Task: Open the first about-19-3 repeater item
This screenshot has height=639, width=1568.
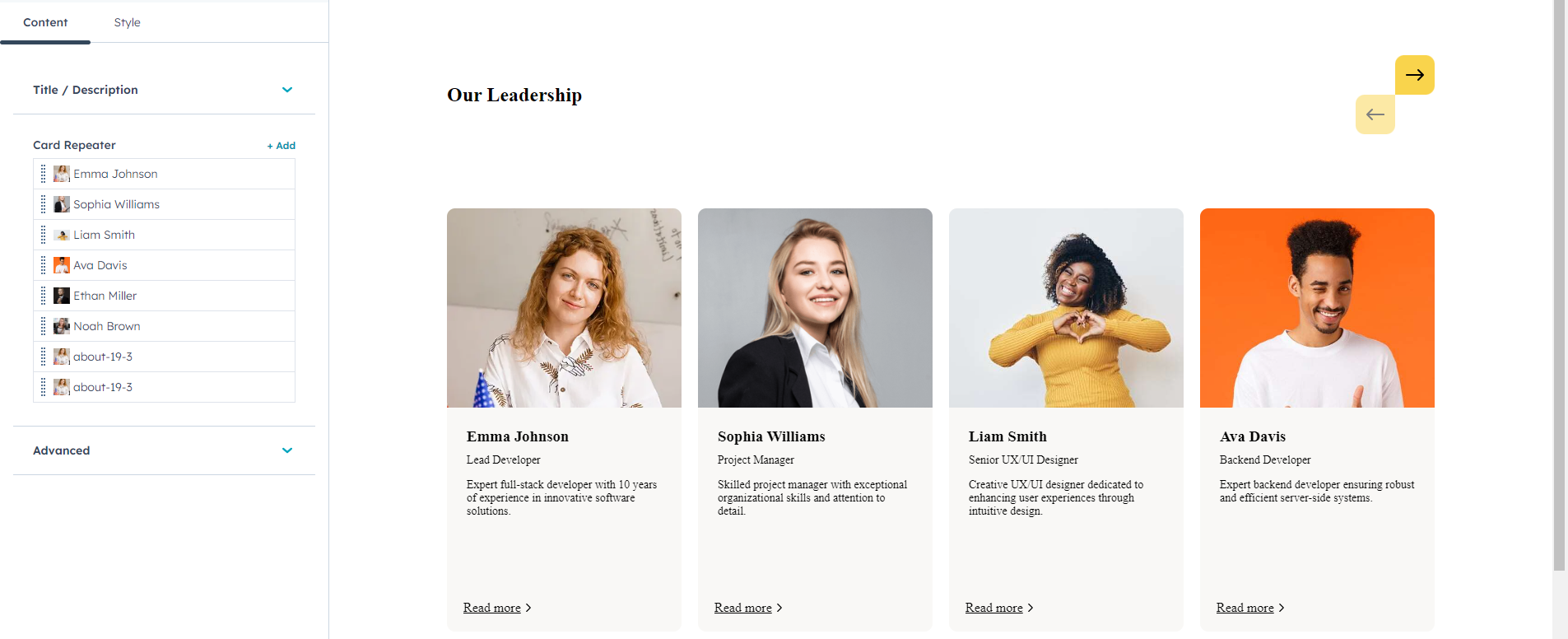Action: (103, 357)
